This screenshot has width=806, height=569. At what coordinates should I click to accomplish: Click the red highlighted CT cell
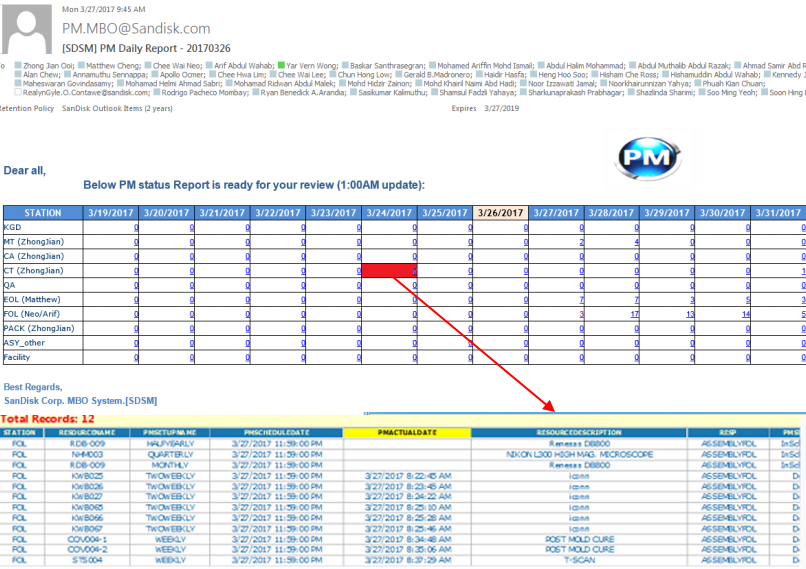(x=386, y=271)
